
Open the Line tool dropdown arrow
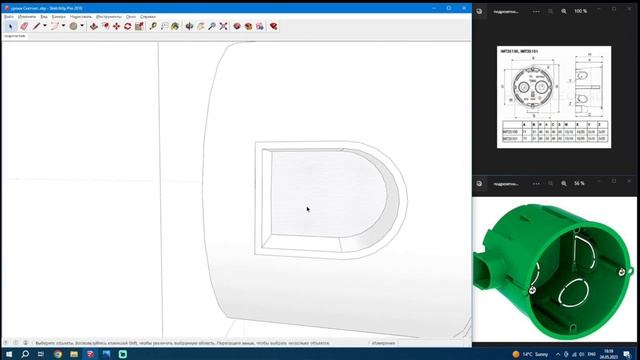click(44, 26)
